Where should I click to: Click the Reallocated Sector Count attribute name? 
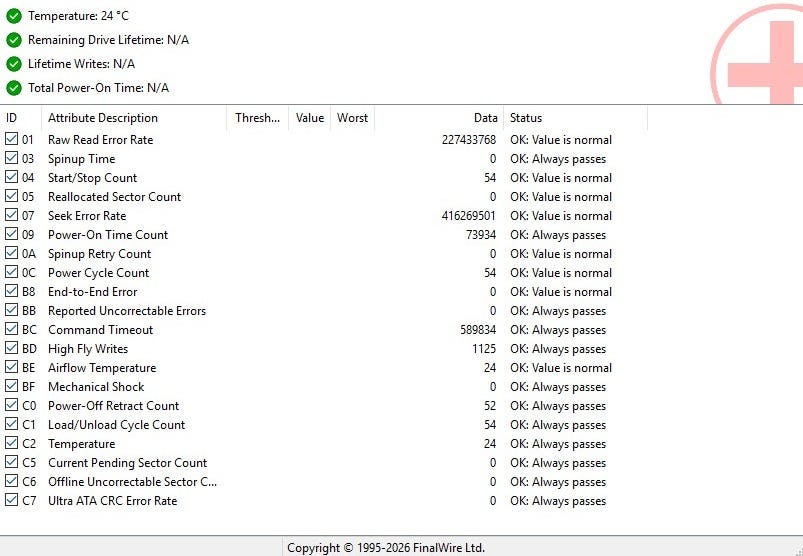tap(115, 197)
